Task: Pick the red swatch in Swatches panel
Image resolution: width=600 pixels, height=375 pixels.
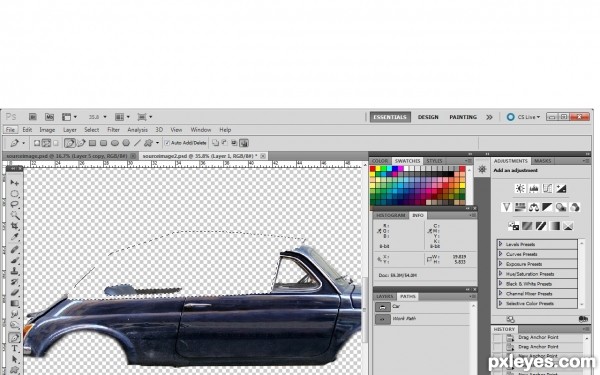Action: point(373,169)
